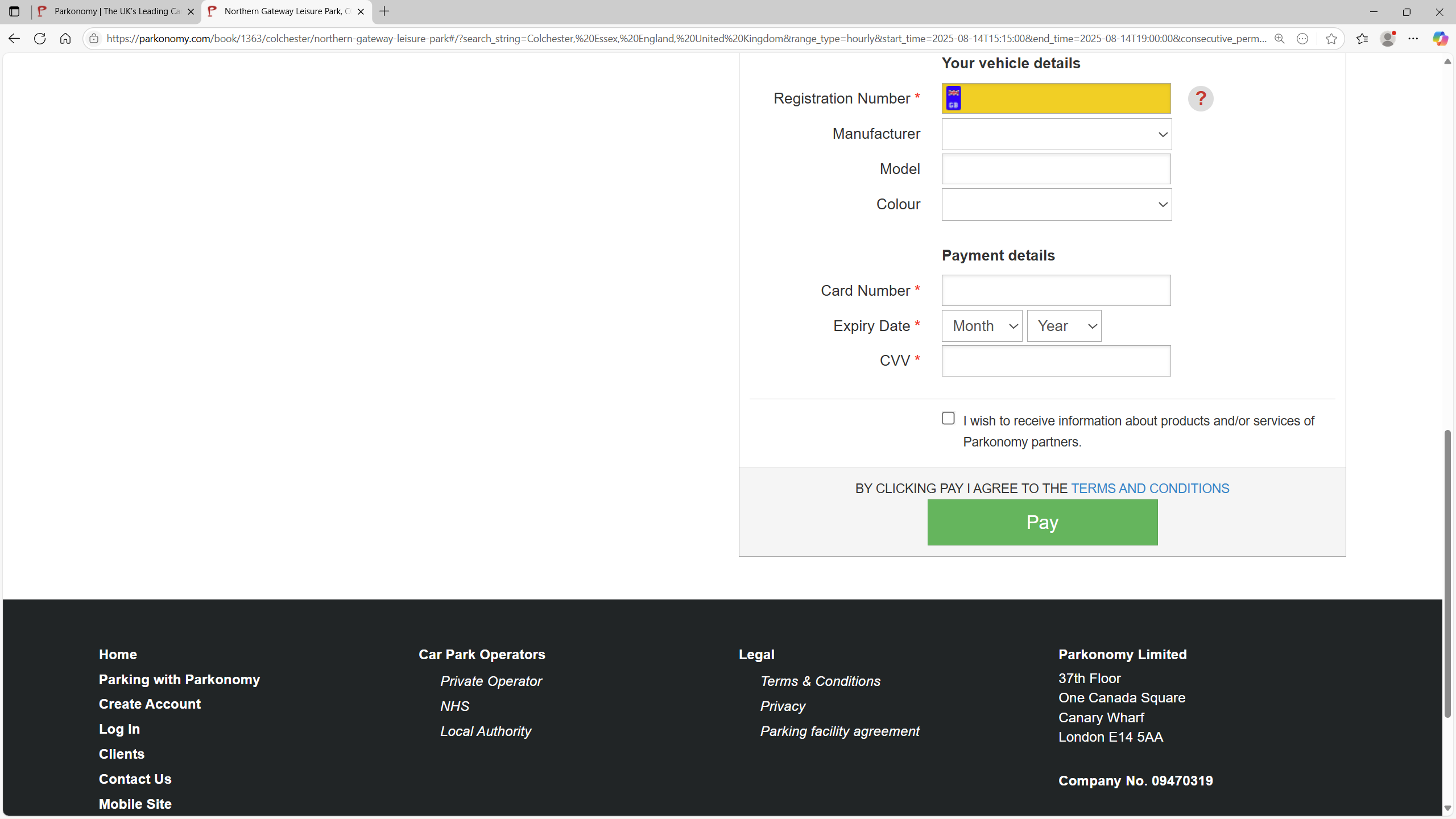Image resolution: width=1456 pixels, height=819 pixels.
Task: Click the zoom magnifier icon in address bar
Action: tap(1279, 39)
